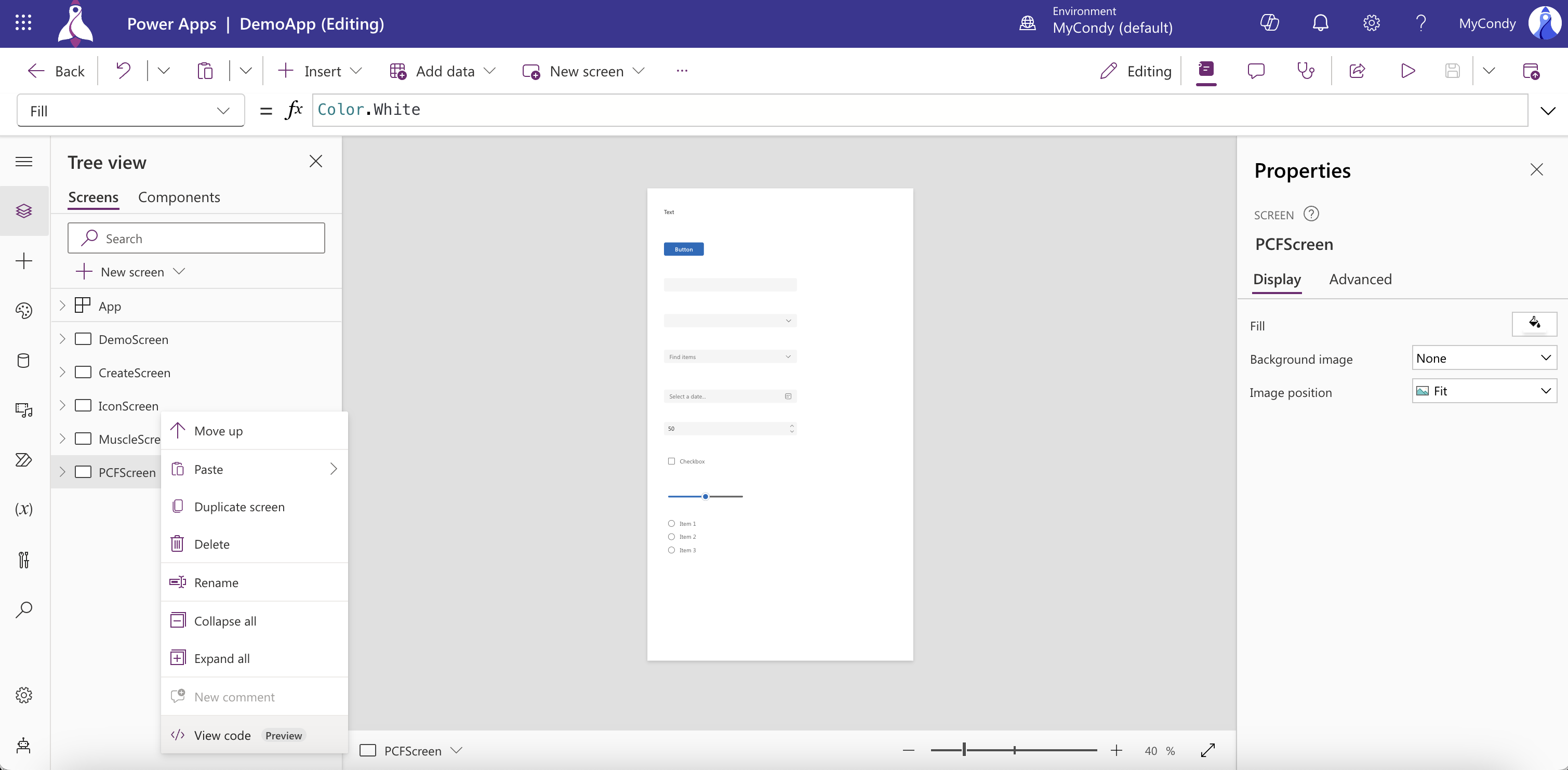Open the Media pane icon
Screen dimensions: 1568x770
24,409
